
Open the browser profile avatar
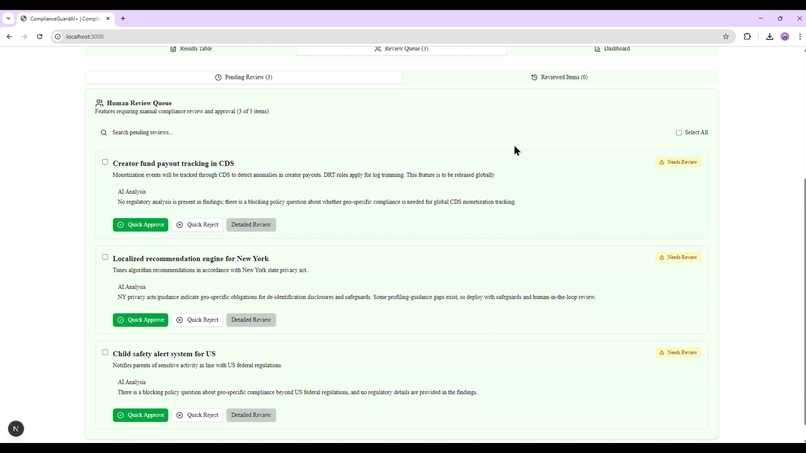[785, 37]
